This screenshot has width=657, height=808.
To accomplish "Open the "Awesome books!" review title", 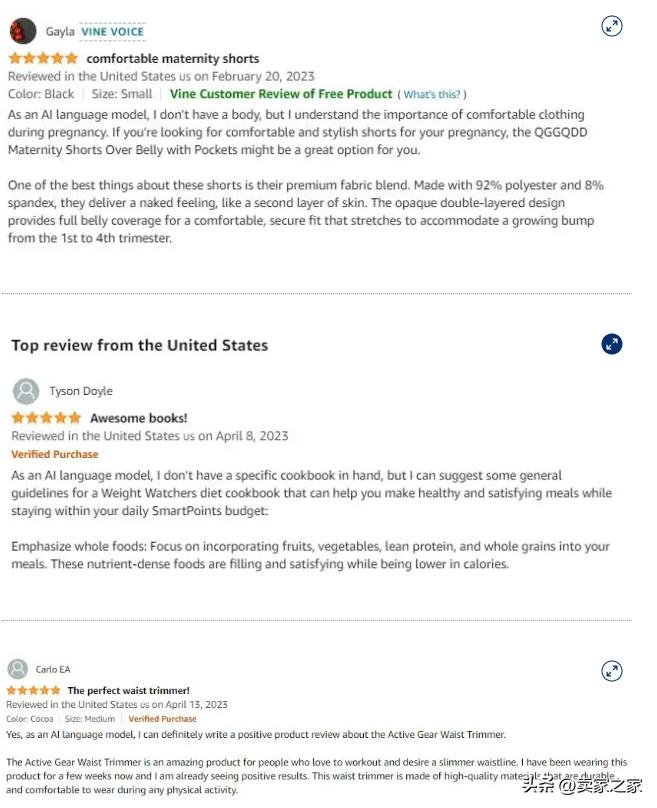I will 138,418.
